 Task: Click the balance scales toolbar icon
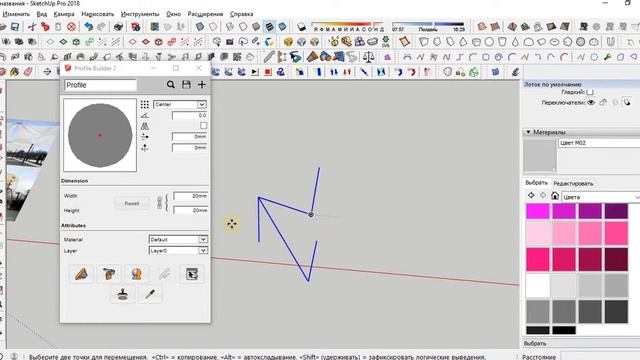point(369,56)
